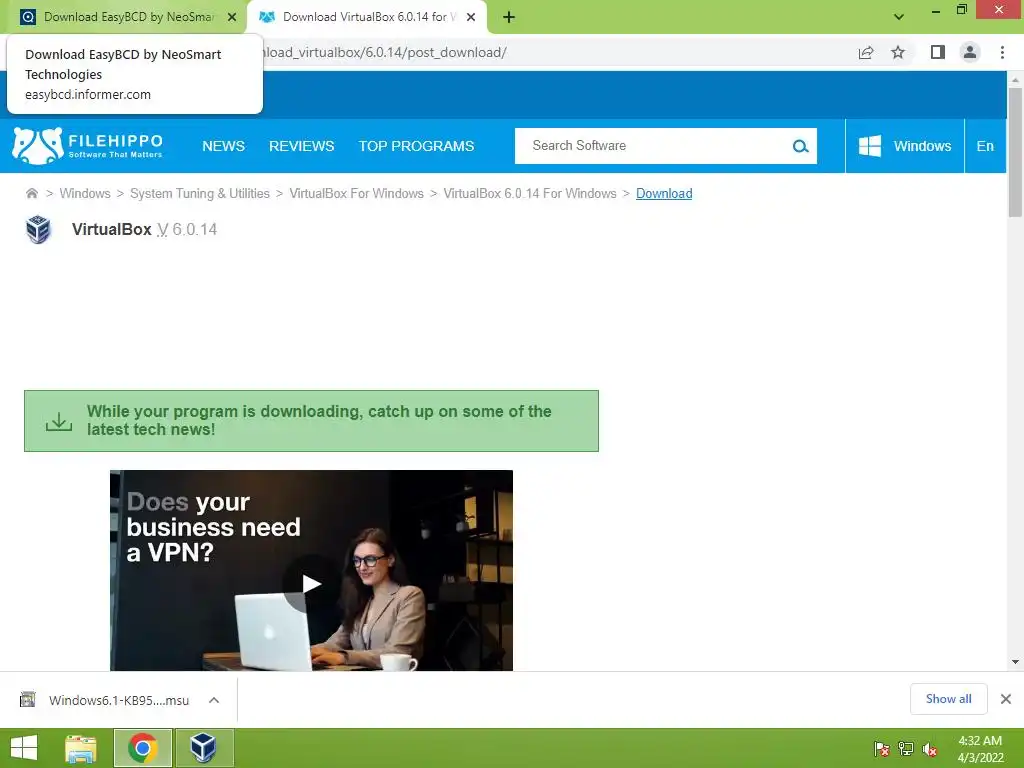This screenshot has width=1024, height=768.
Task: Click the Download breadcrumb link
Action: (664, 193)
